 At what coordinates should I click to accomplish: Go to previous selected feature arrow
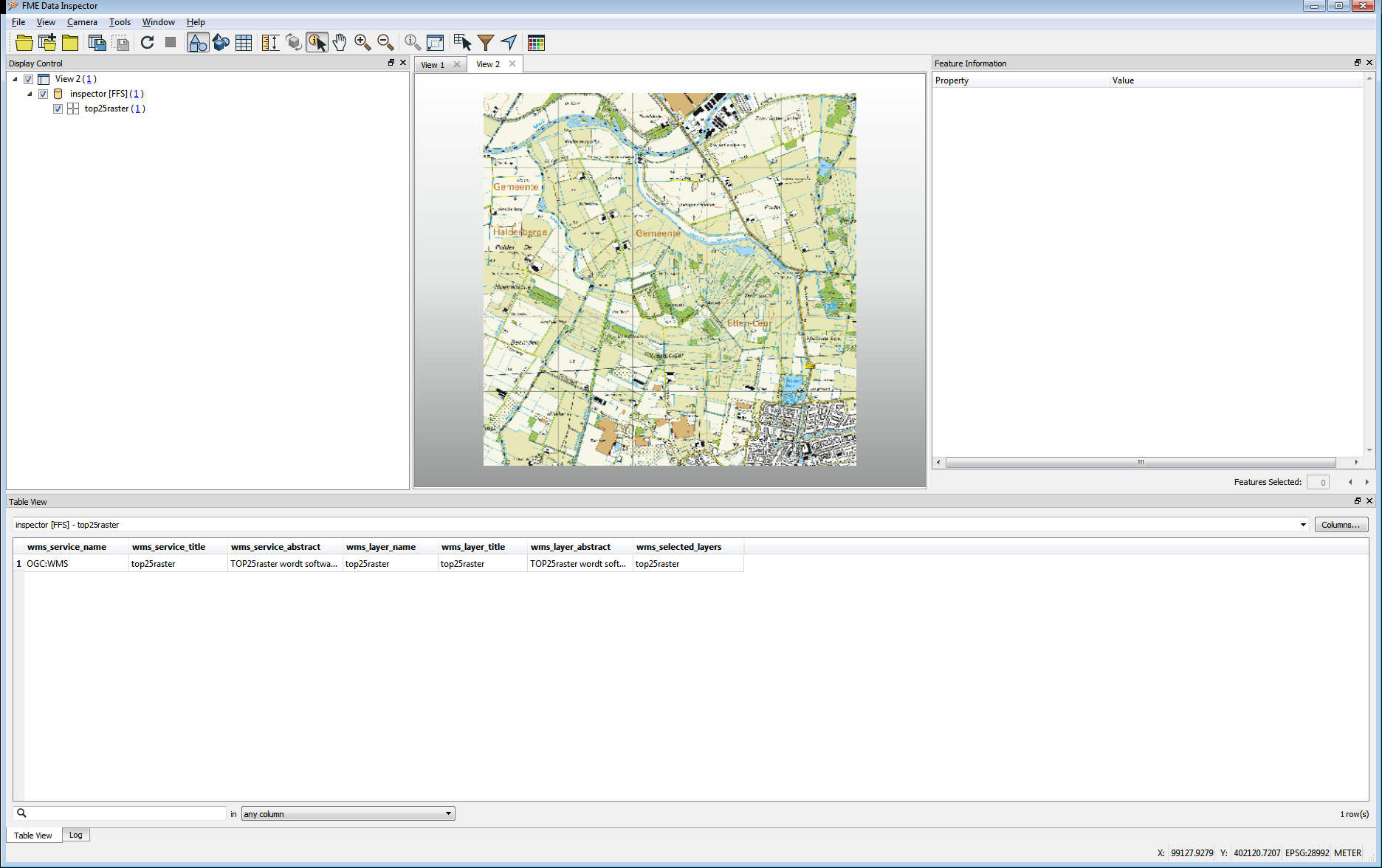pos(1350,482)
